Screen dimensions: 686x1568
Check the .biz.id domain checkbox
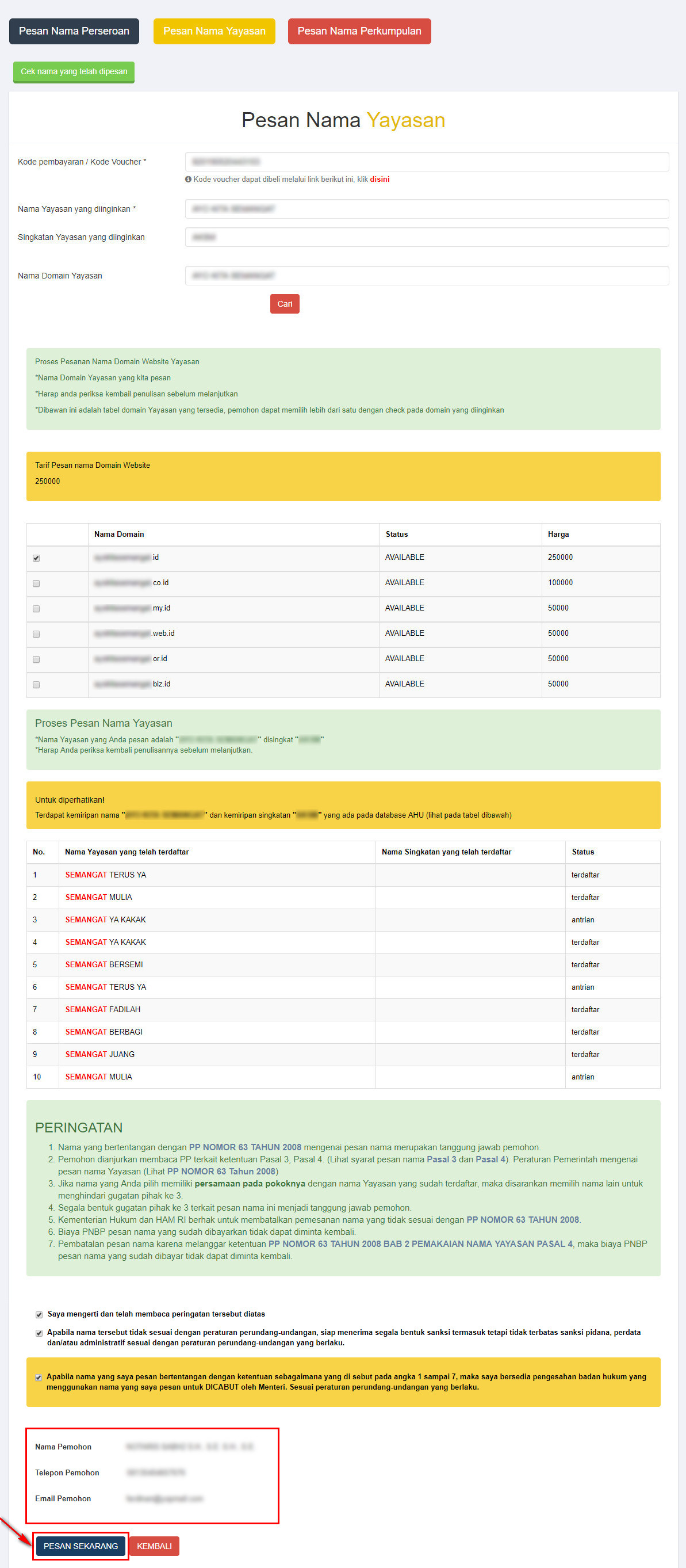pos(36,685)
